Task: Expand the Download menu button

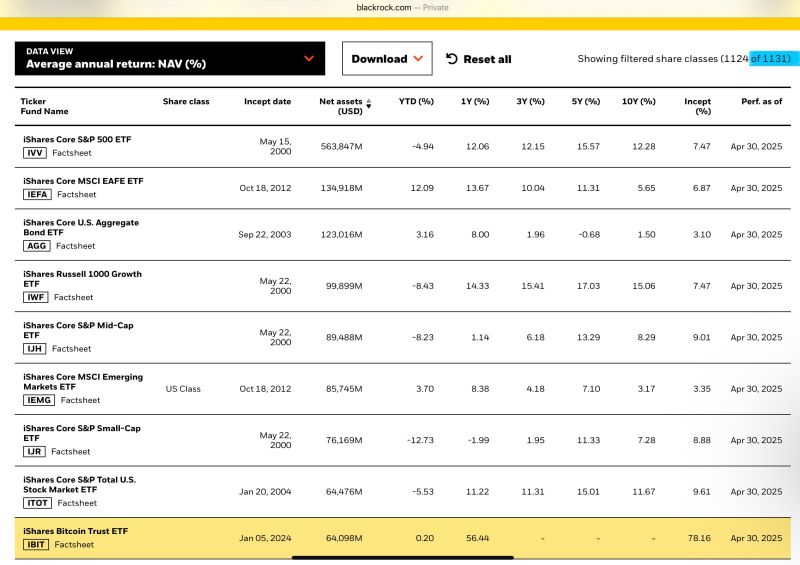Action: [x=387, y=59]
